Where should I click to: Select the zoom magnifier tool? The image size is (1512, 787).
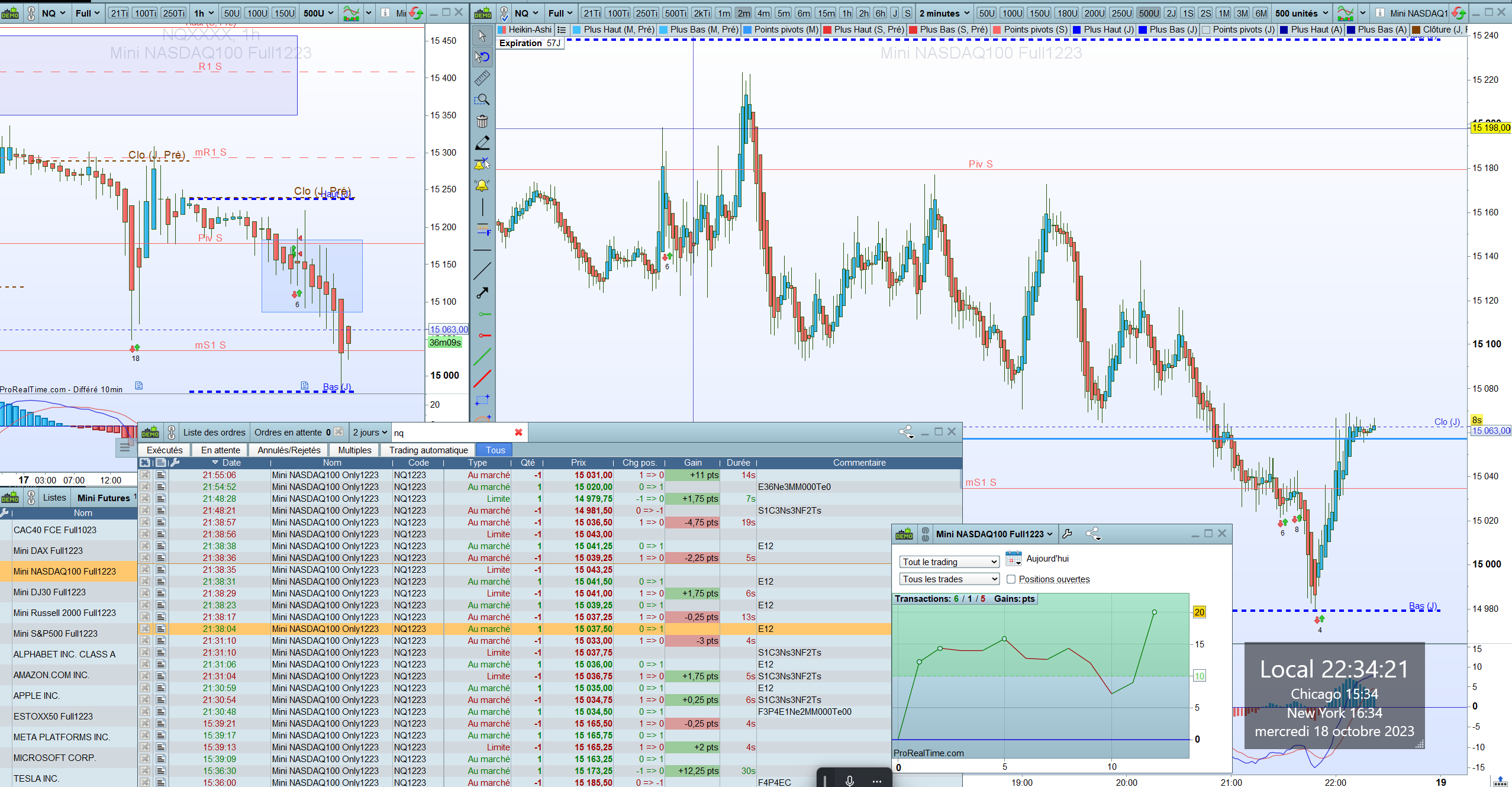[x=482, y=100]
